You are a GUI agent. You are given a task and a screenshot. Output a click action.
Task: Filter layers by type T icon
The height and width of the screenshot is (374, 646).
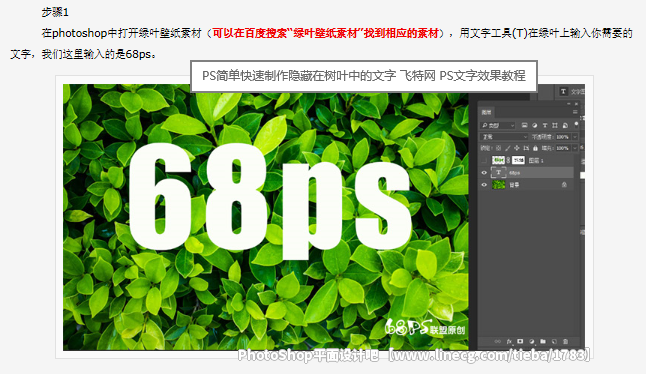(x=545, y=125)
